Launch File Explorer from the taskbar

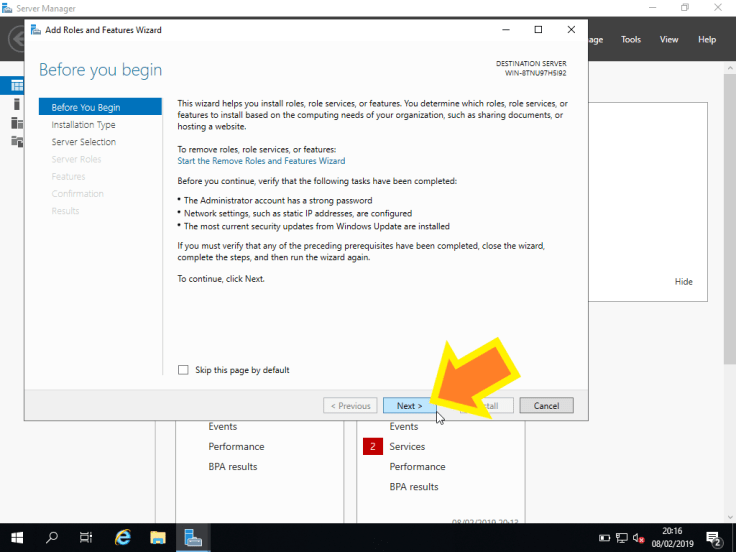point(158,537)
